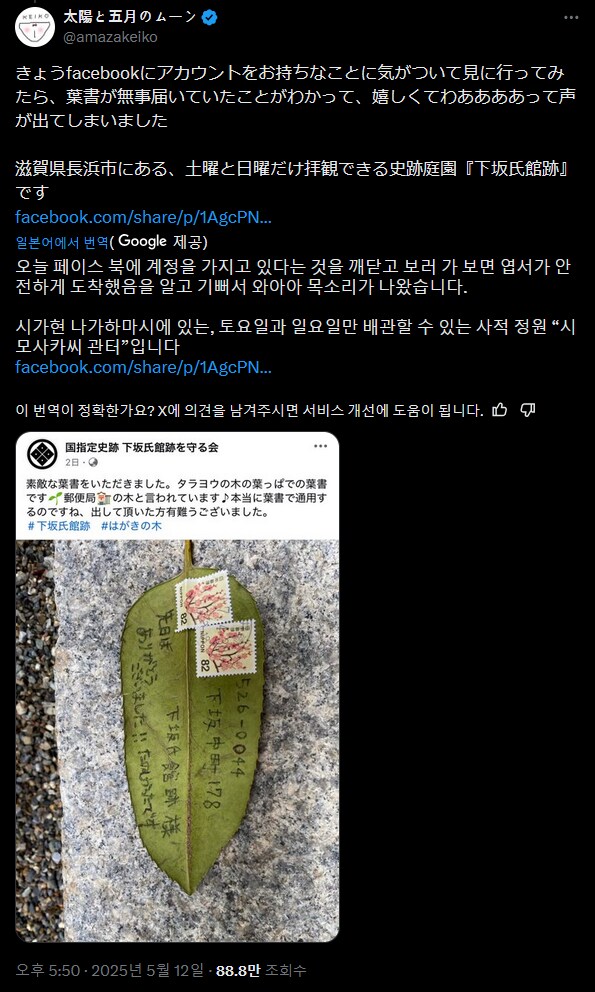Open three-dot menu on embedded Facebook post
This screenshot has height=992, width=595.
[x=321, y=447]
